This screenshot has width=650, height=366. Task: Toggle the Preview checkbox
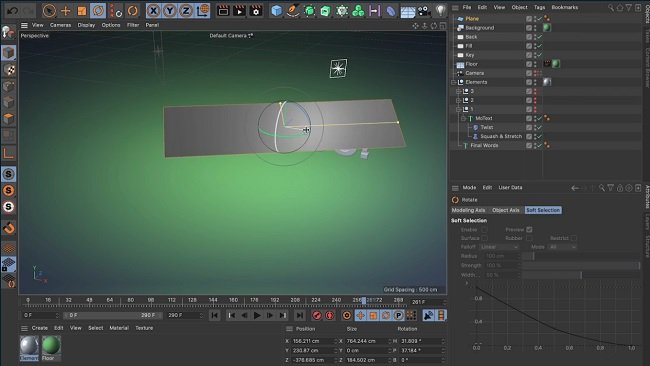(x=529, y=229)
